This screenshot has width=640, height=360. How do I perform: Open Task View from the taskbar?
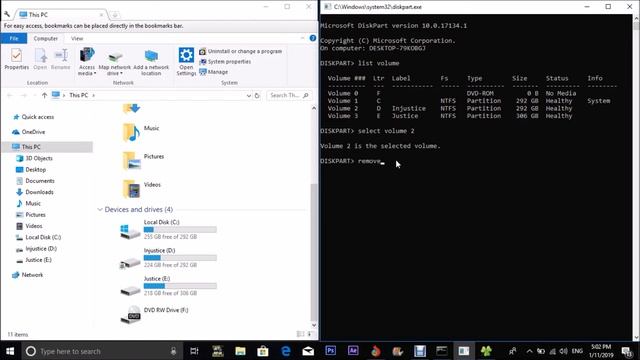pos(194,351)
